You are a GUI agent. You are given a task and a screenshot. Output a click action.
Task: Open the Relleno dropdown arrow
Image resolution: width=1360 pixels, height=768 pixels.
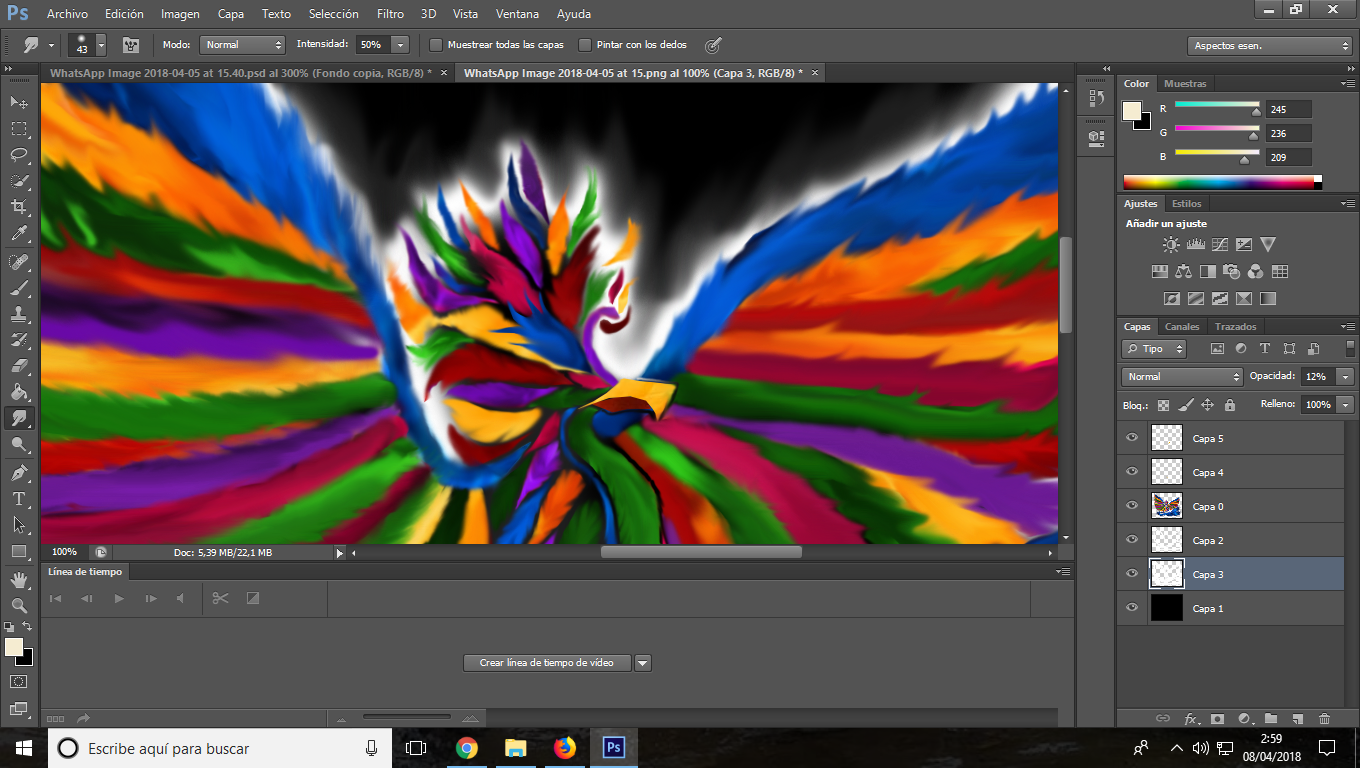(x=1346, y=405)
